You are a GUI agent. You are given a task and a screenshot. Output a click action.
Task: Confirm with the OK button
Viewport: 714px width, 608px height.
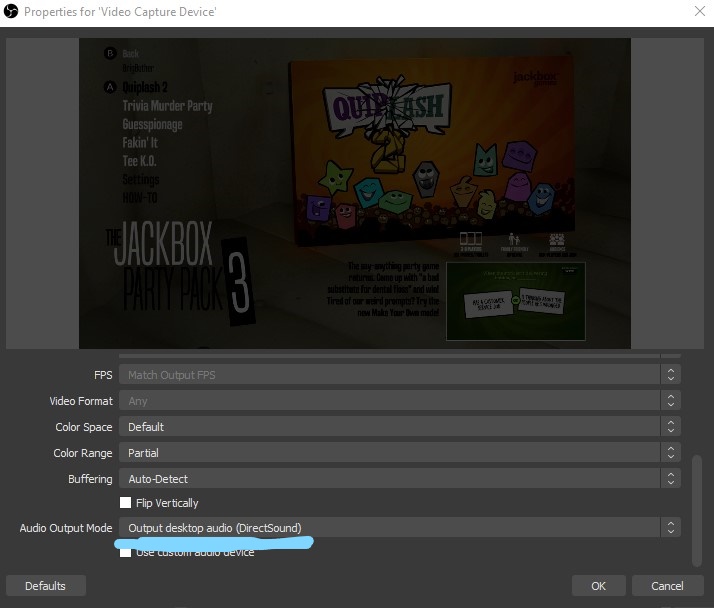598,586
